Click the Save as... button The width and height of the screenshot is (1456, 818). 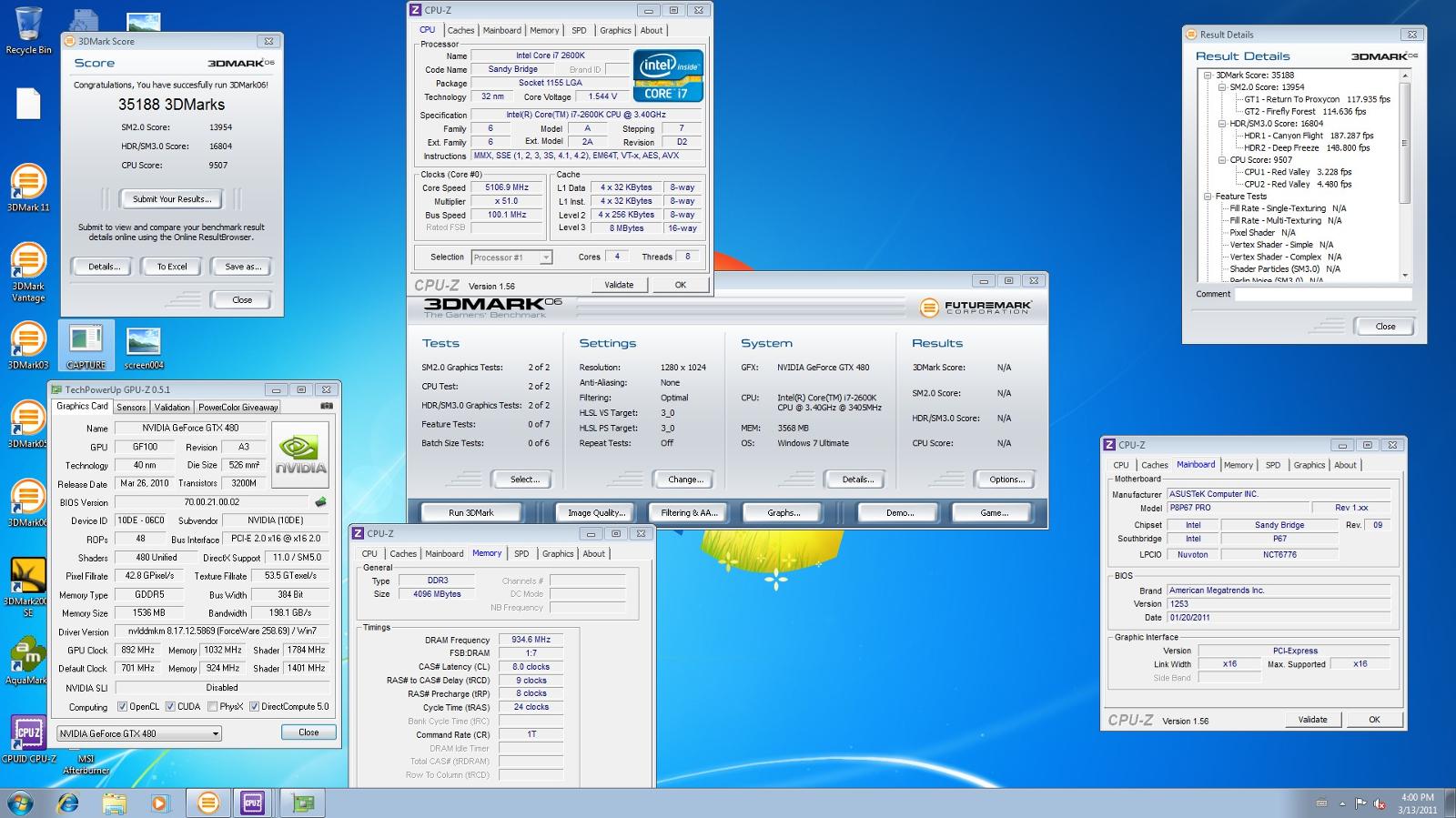[x=243, y=267]
